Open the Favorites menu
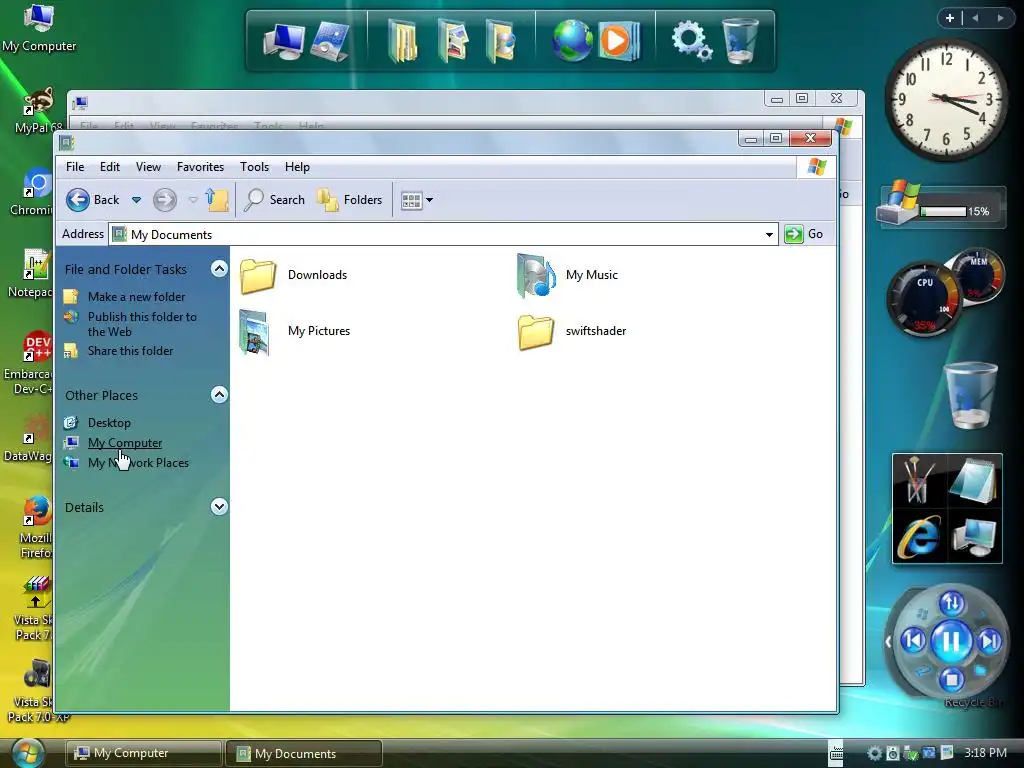The width and height of the screenshot is (1024, 768). point(200,167)
